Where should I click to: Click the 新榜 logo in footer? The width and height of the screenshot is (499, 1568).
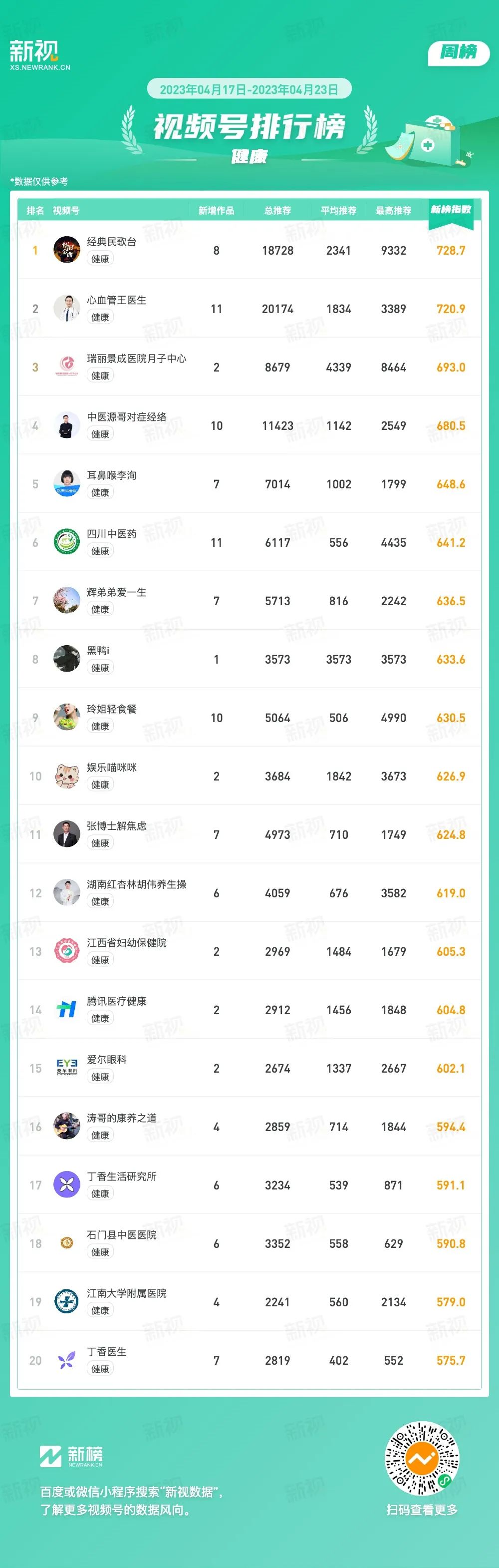(71, 1456)
